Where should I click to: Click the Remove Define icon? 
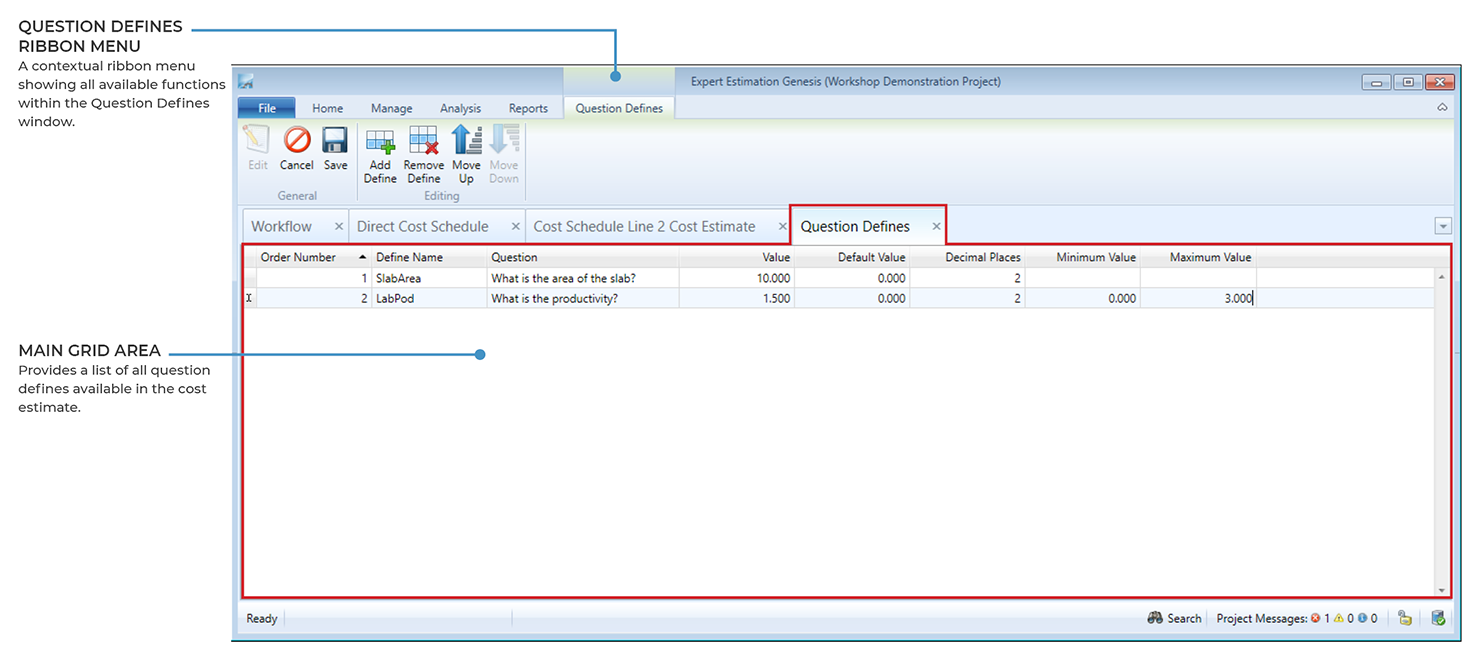pyautogui.click(x=424, y=140)
